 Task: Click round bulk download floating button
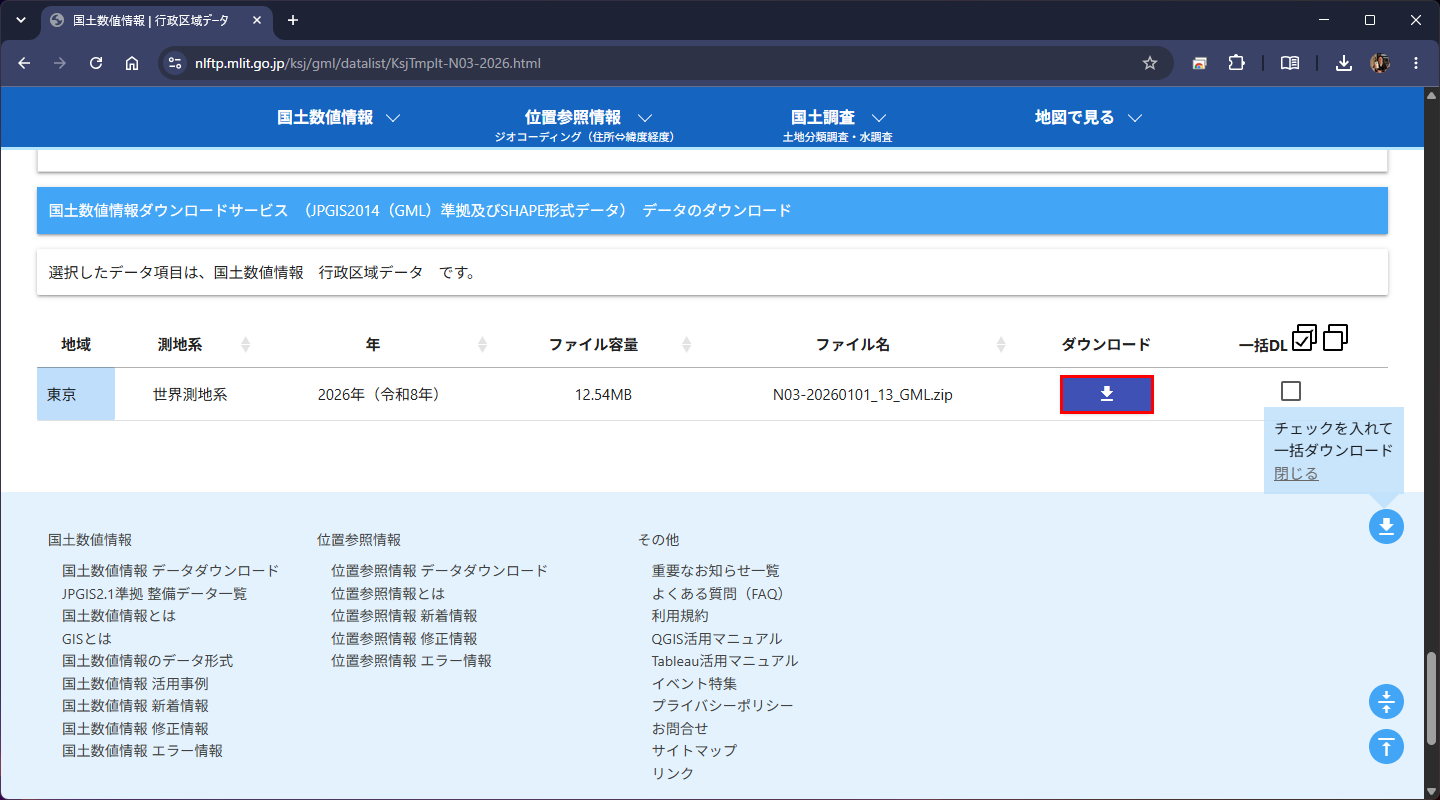coord(1386,526)
